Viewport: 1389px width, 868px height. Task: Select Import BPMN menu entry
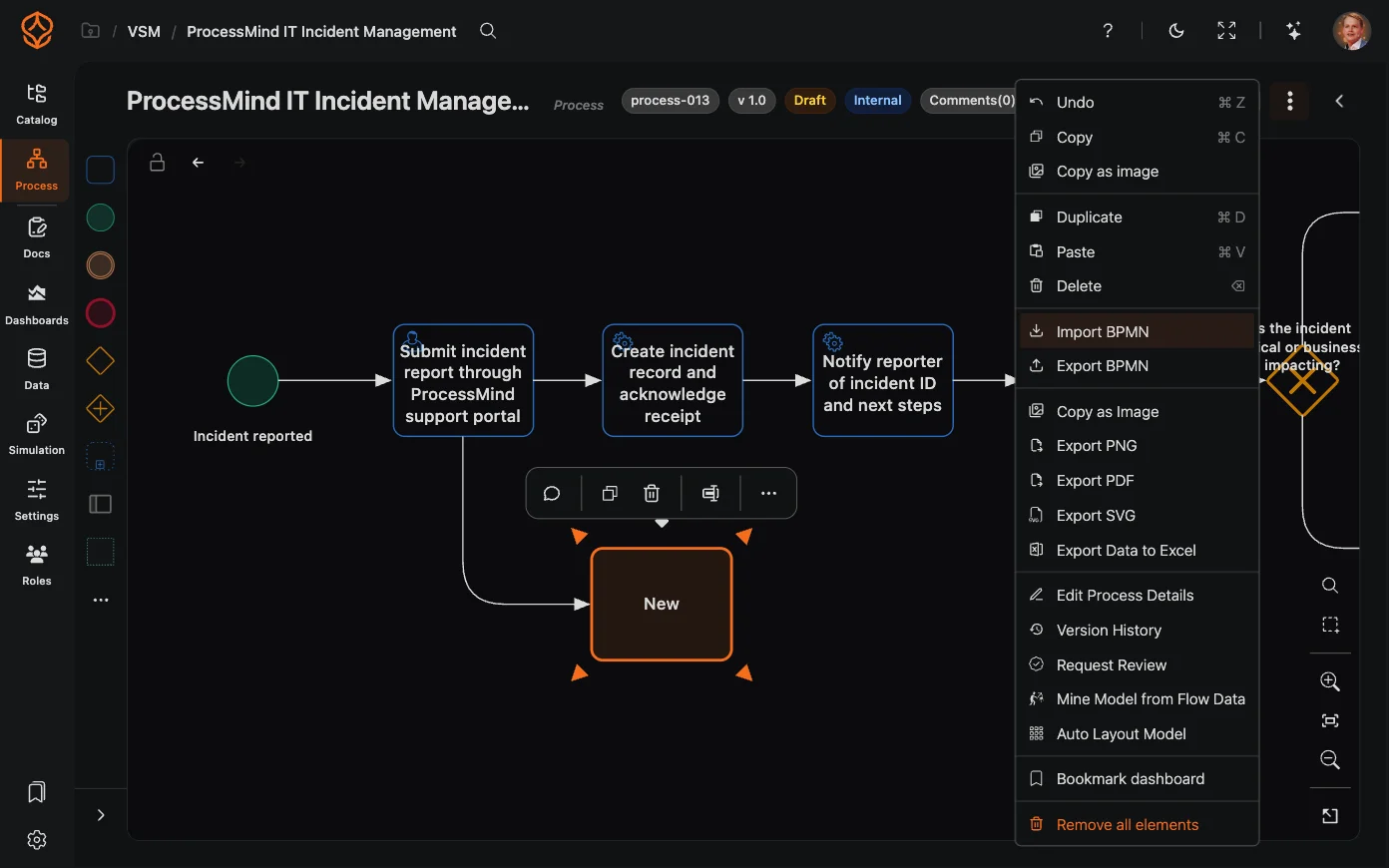pyautogui.click(x=1137, y=332)
